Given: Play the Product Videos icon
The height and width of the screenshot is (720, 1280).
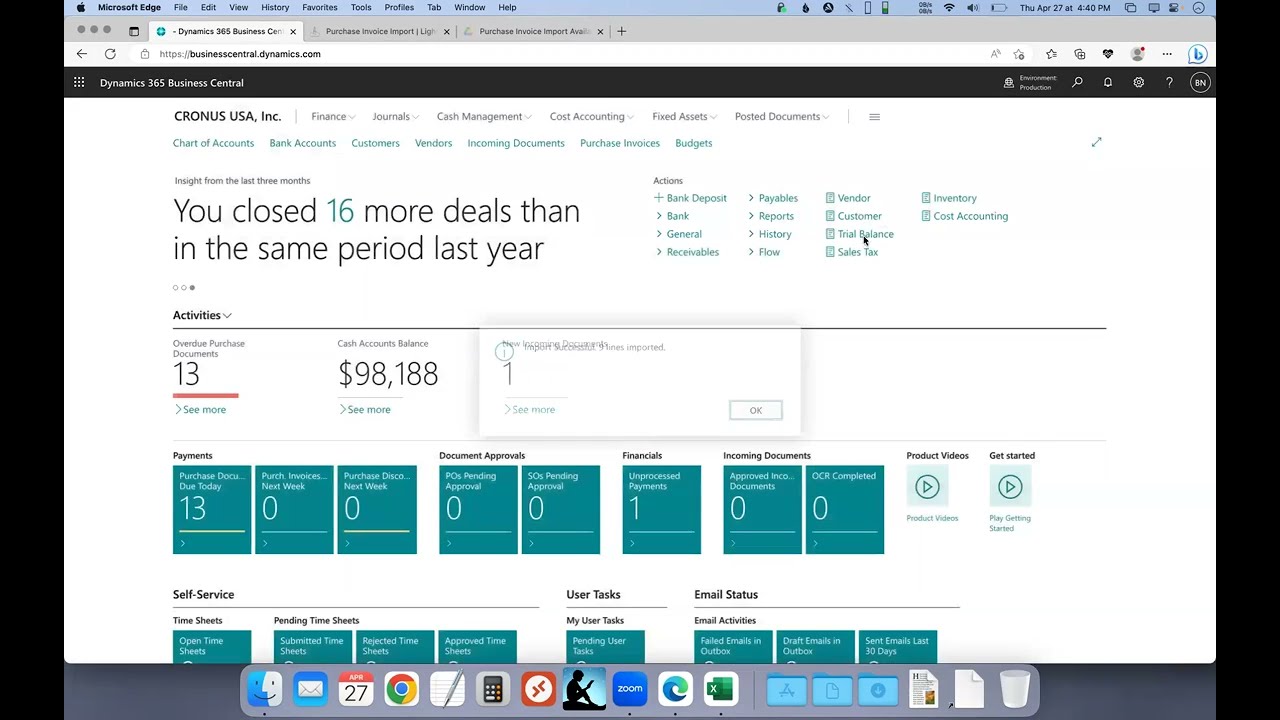Looking at the screenshot, I should point(927,487).
